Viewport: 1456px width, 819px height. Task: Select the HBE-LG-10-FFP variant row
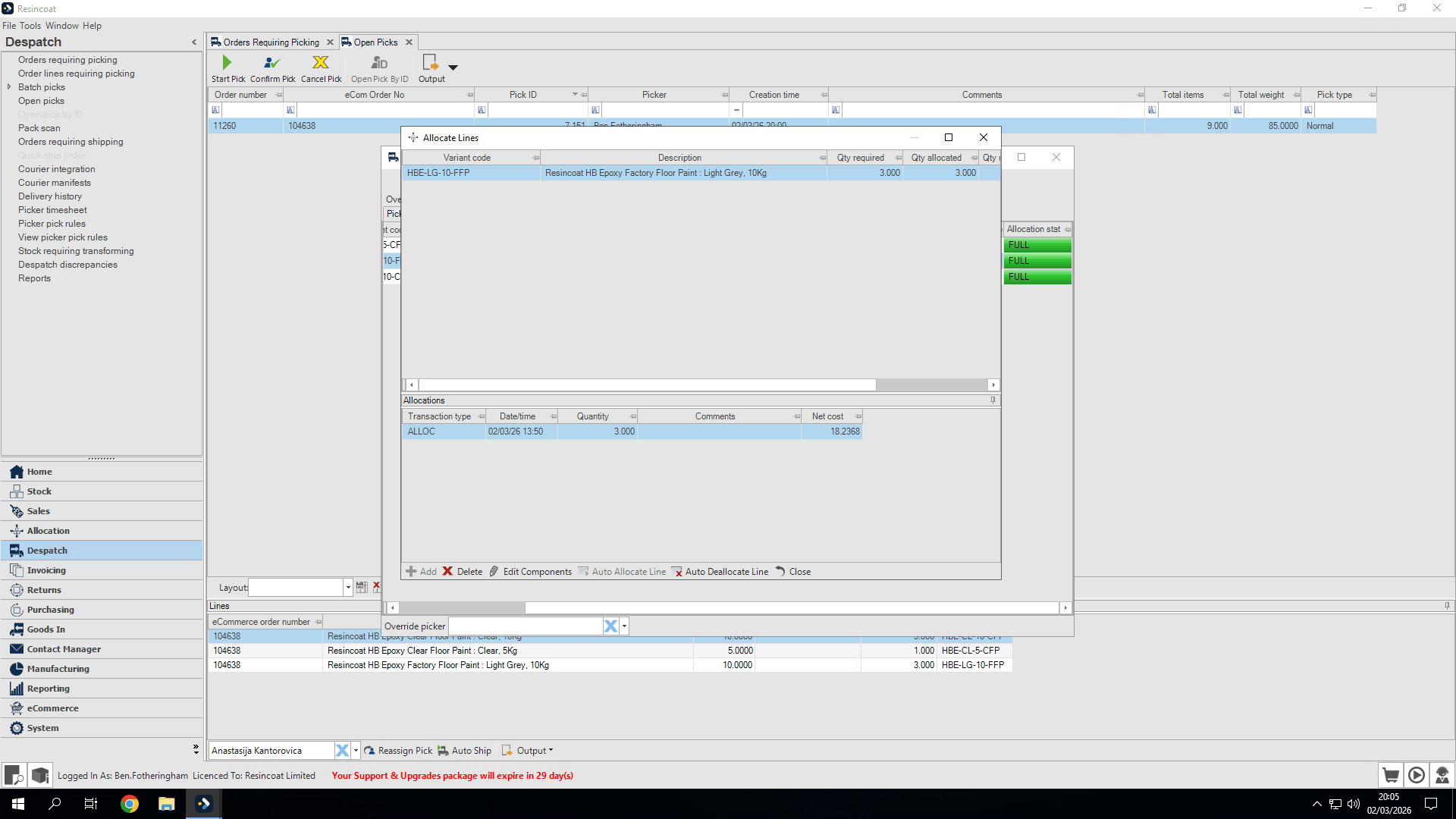coord(701,173)
